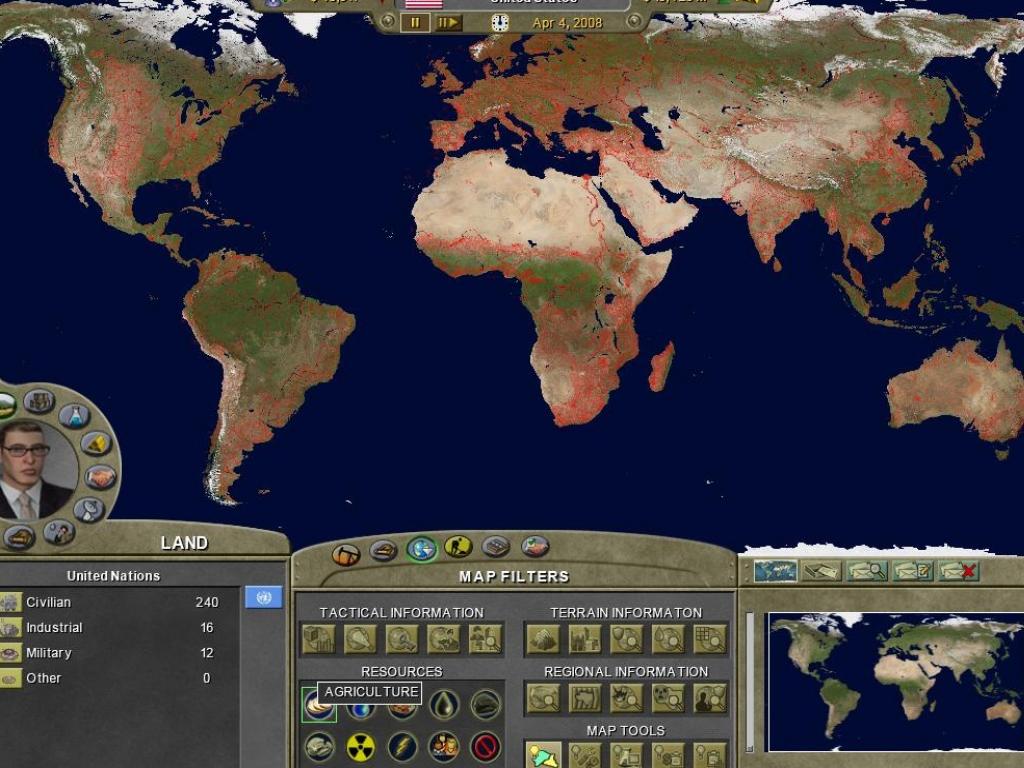1024x768 pixels.
Task: Open the Research flask department icon
Action: tap(75, 417)
